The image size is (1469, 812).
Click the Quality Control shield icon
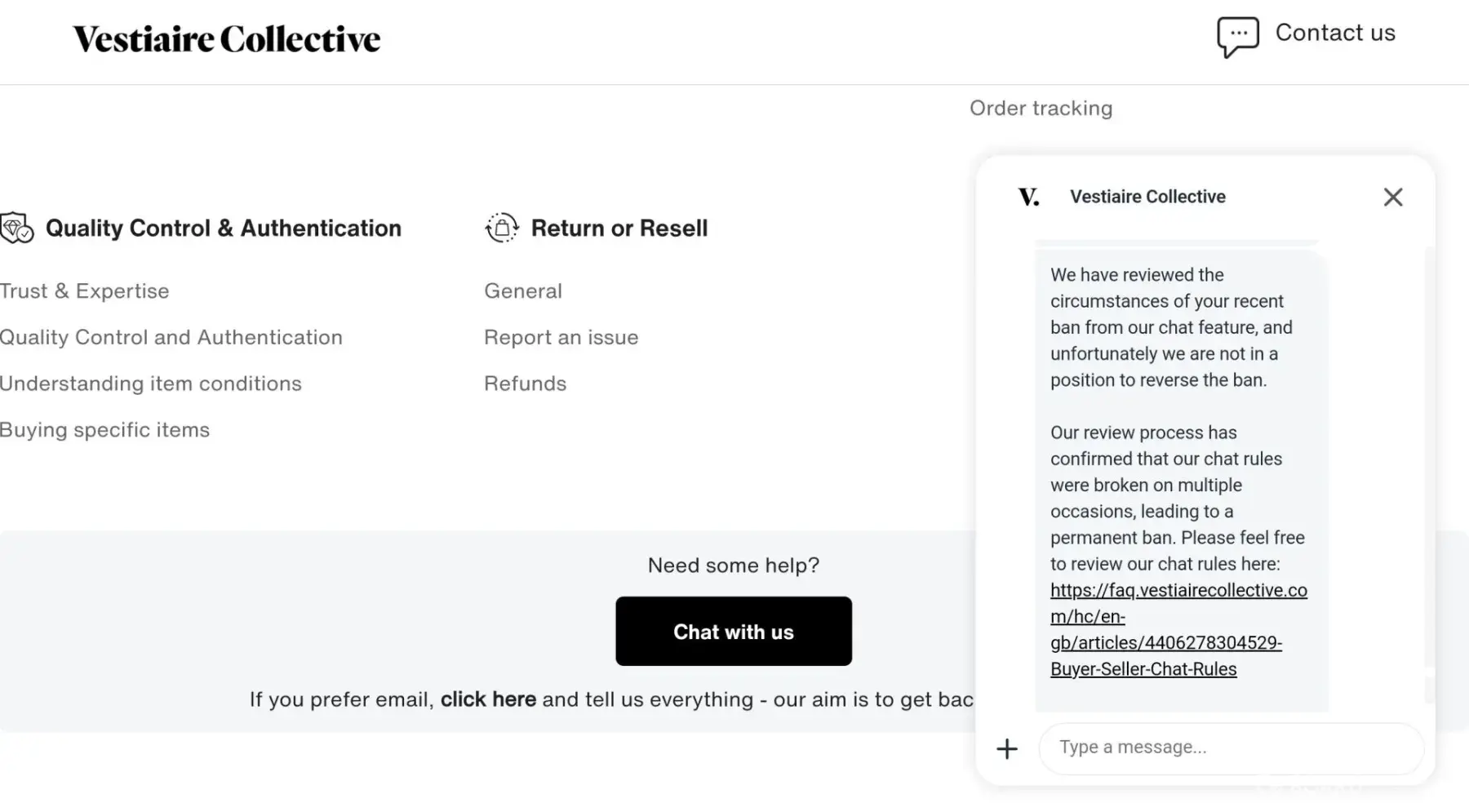(x=16, y=228)
